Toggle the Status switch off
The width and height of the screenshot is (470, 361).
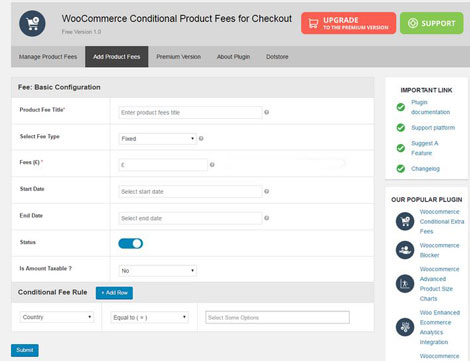(x=131, y=244)
